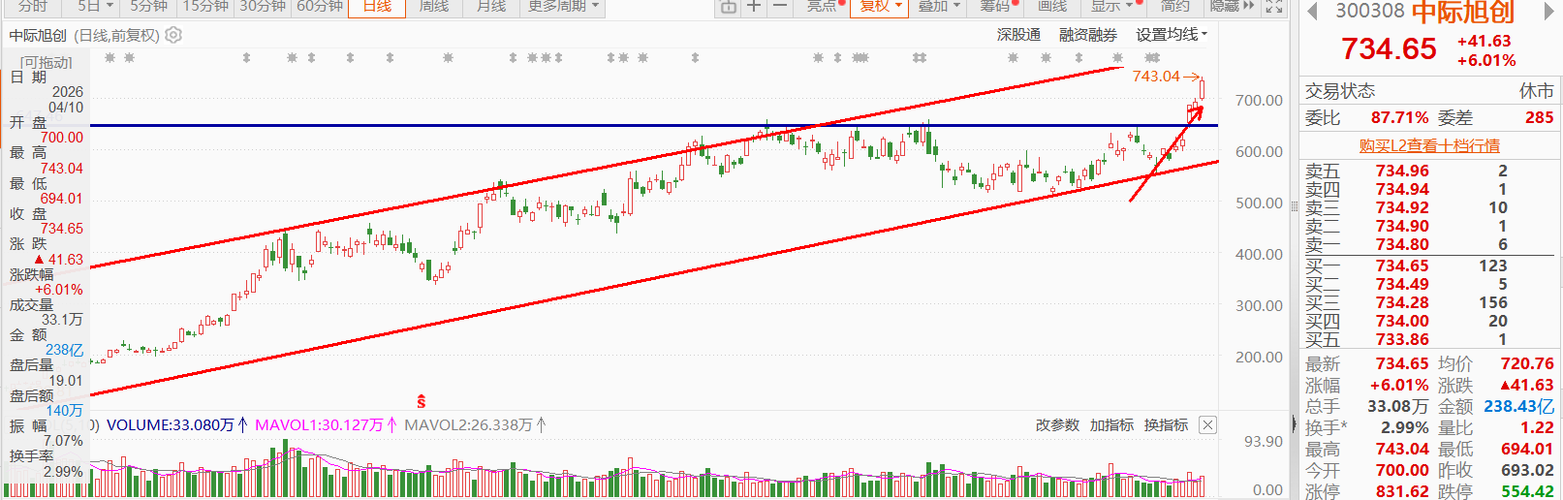Click the up arrow beside VOLUME 33.080万
Image resolution: width=1563 pixels, height=500 pixels.
point(243,425)
